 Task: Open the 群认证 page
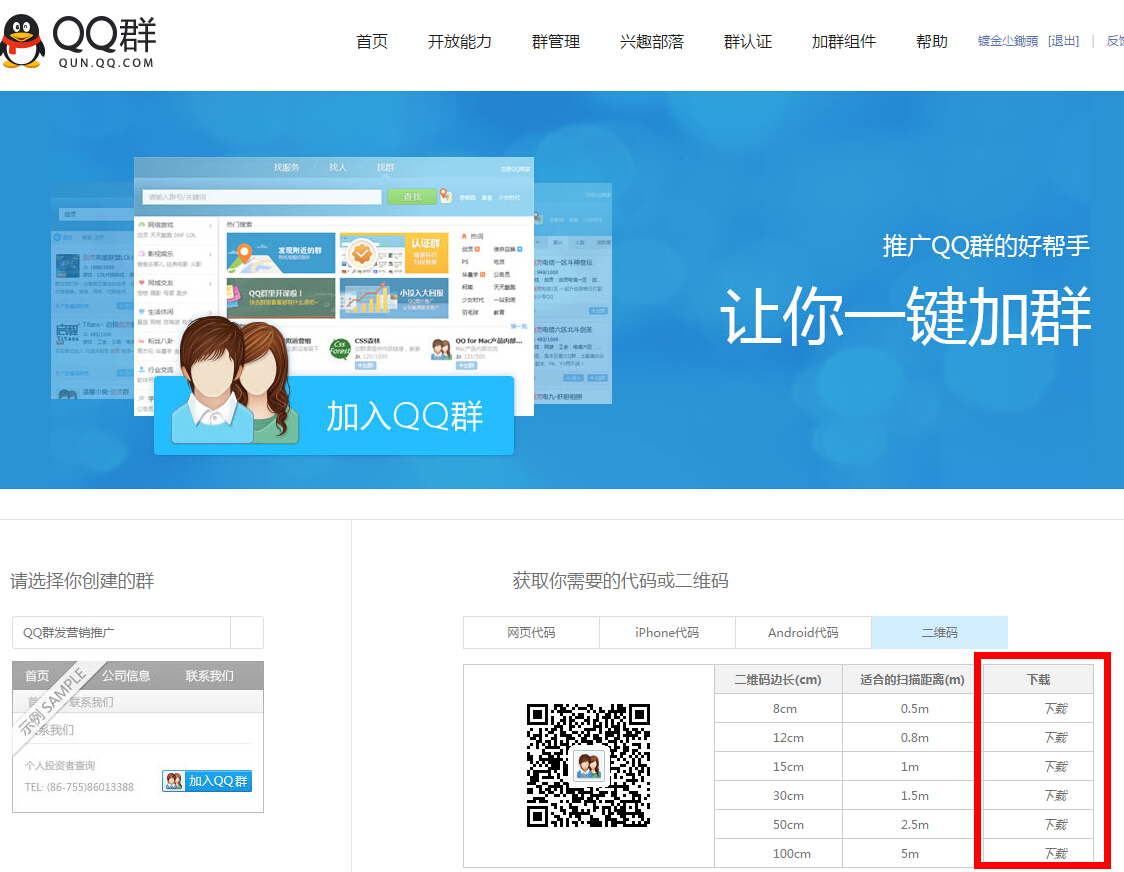click(x=747, y=41)
